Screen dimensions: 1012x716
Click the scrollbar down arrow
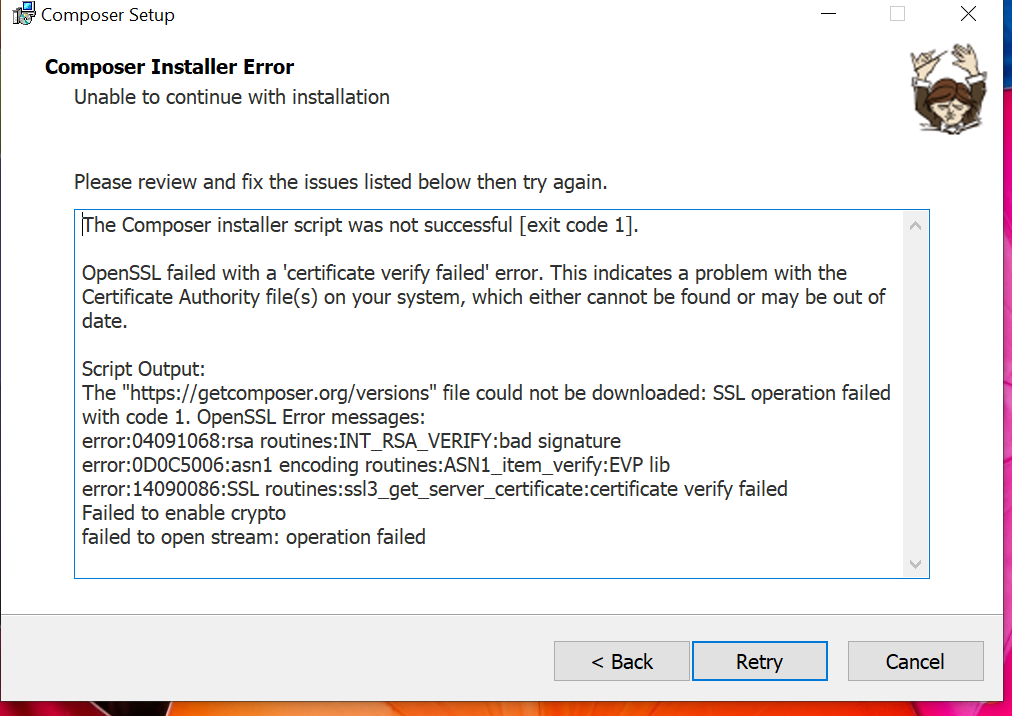[x=915, y=564]
